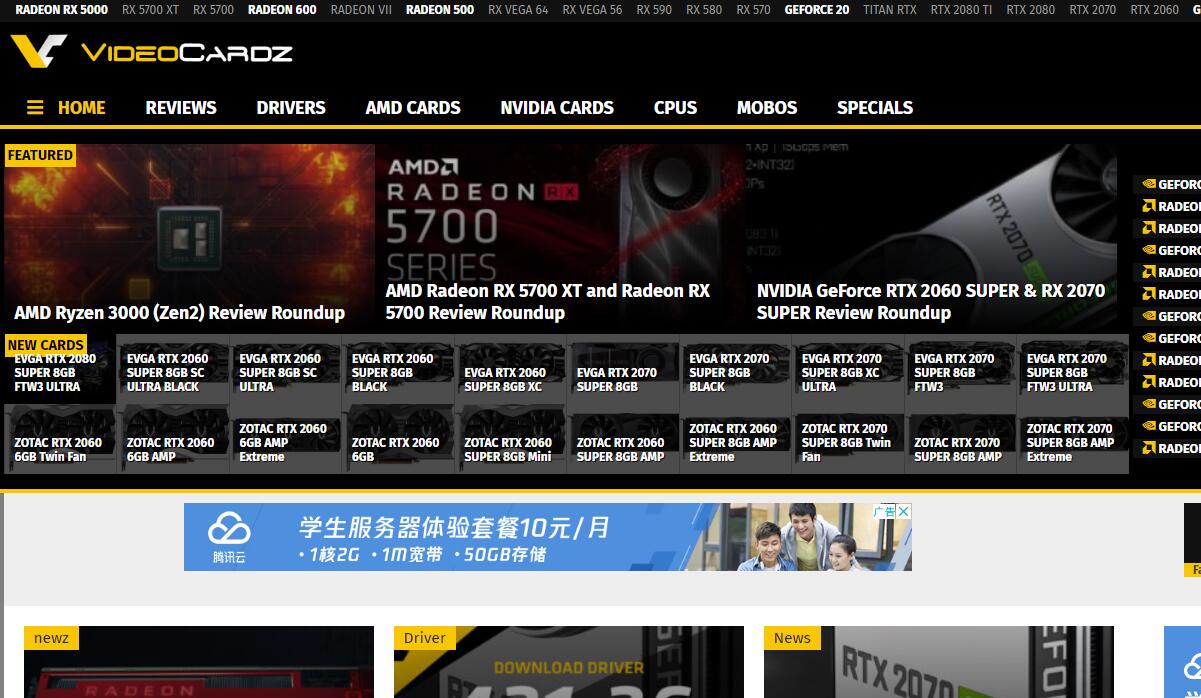Select EVGA RTX 2060 SUPER 8GB BLACK card

coord(398,369)
